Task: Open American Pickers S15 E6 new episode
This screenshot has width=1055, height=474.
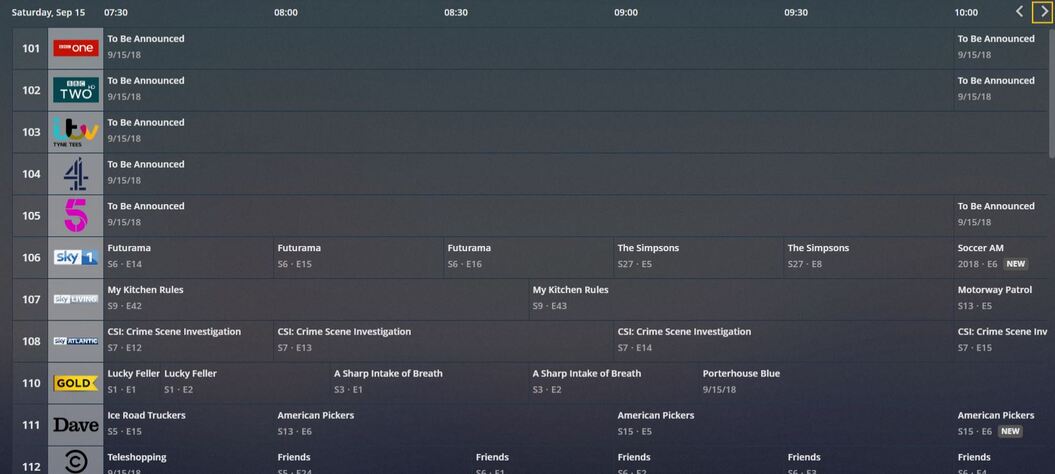Action: [1001, 425]
